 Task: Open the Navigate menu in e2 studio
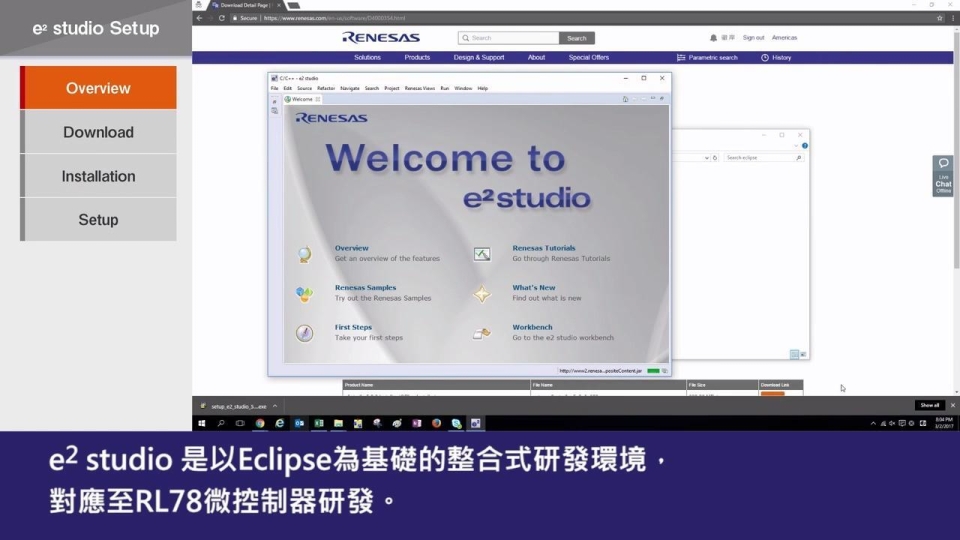350,88
